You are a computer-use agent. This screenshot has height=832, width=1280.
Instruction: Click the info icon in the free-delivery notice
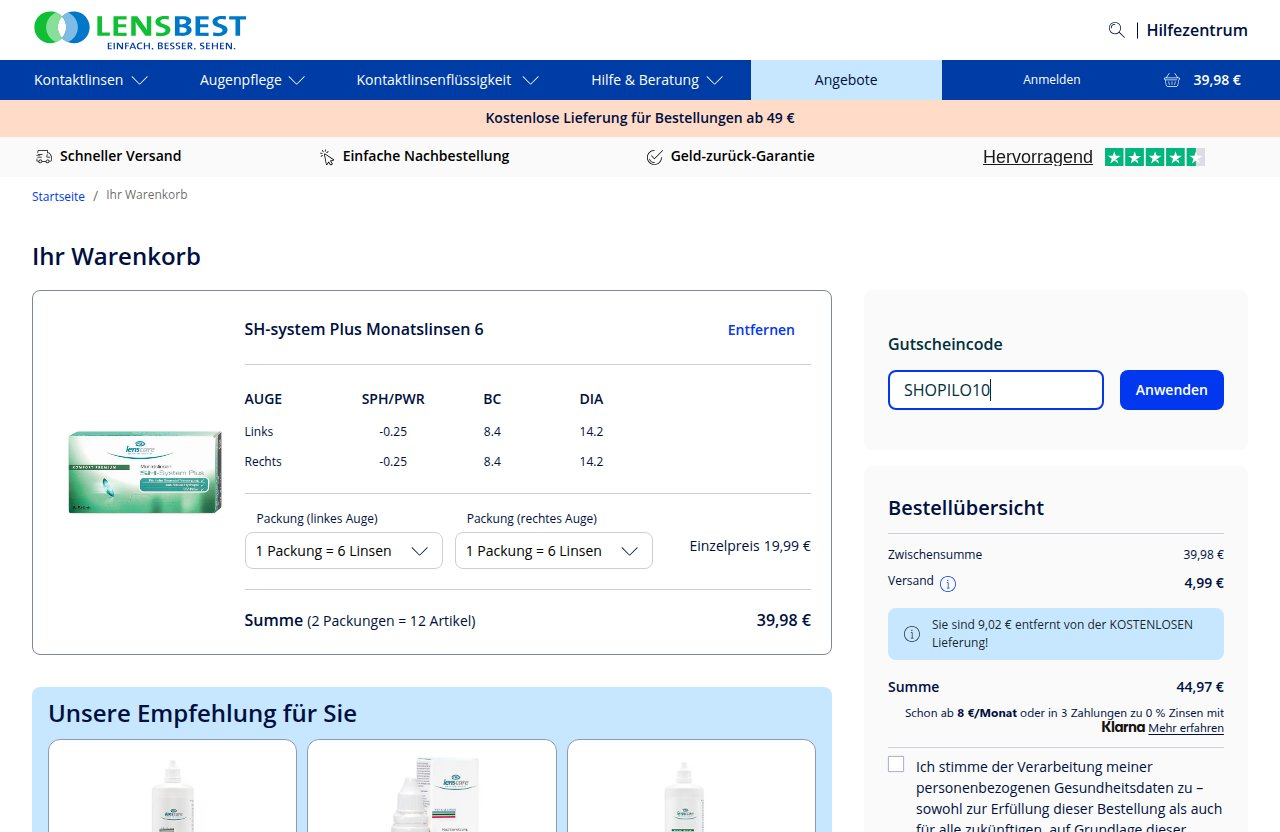pyautogui.click(x=912, y=633)
